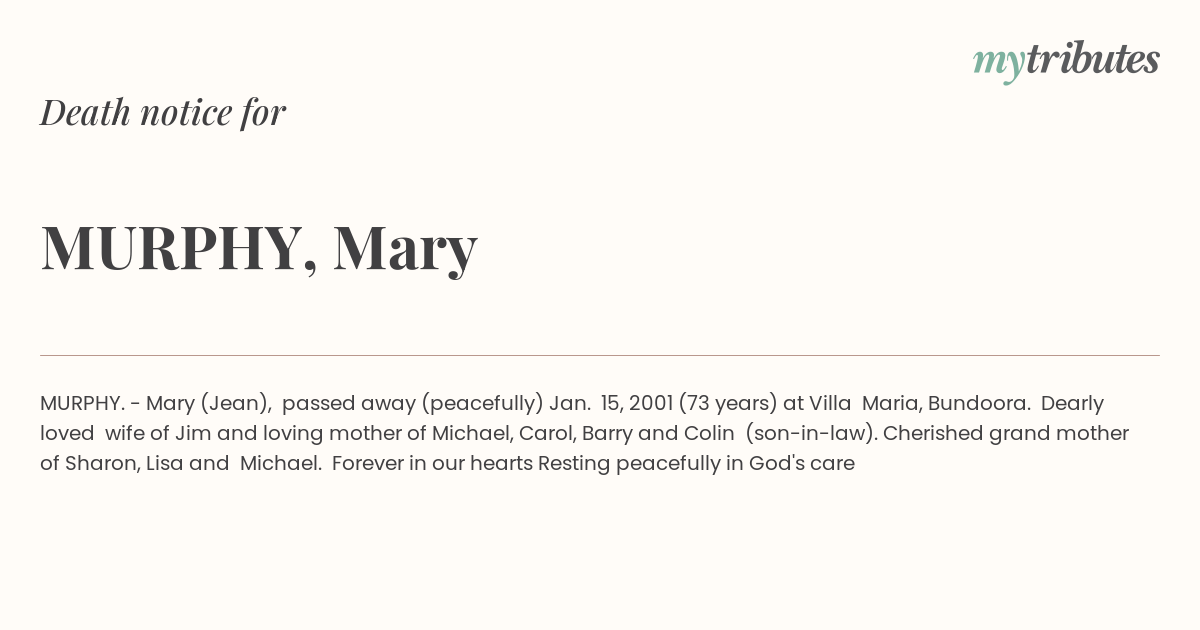The image size is (1200, 630).
Task: Click the "(son-in-law)" text
Action: coord(809,434)
